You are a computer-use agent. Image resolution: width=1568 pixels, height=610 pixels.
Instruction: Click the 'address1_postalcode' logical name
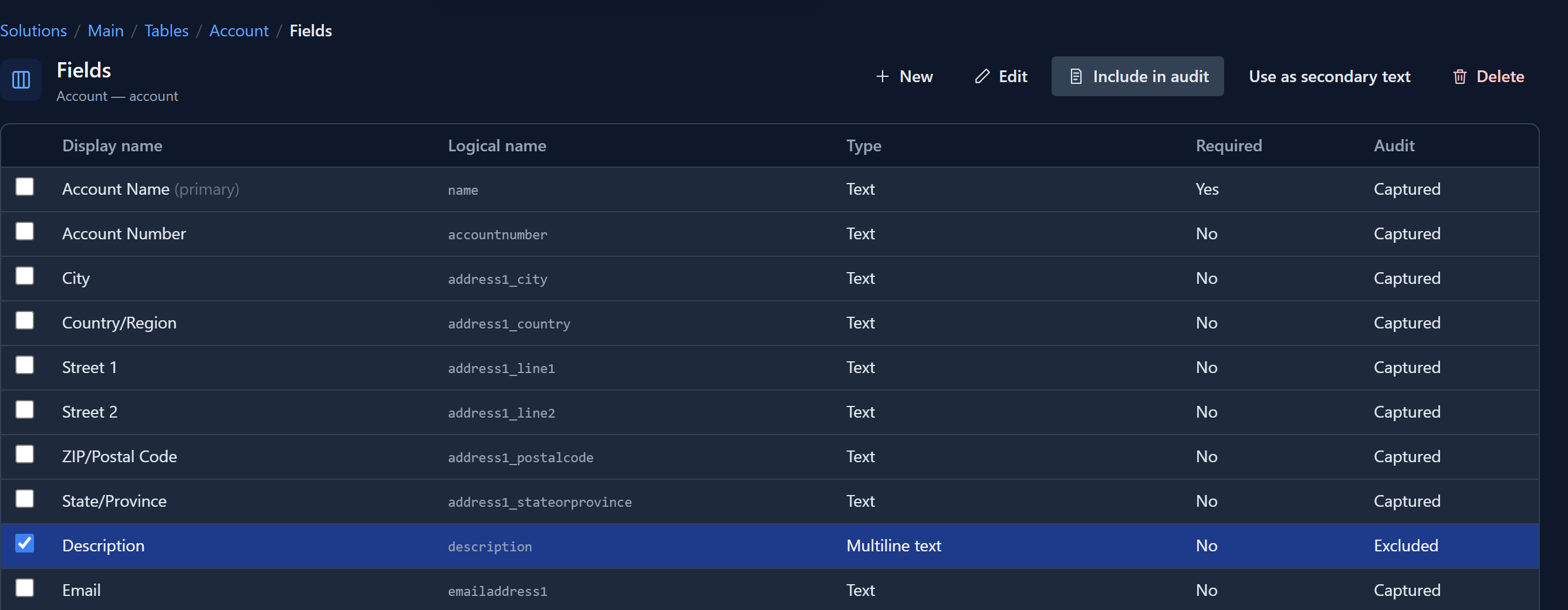coord(521,457)
